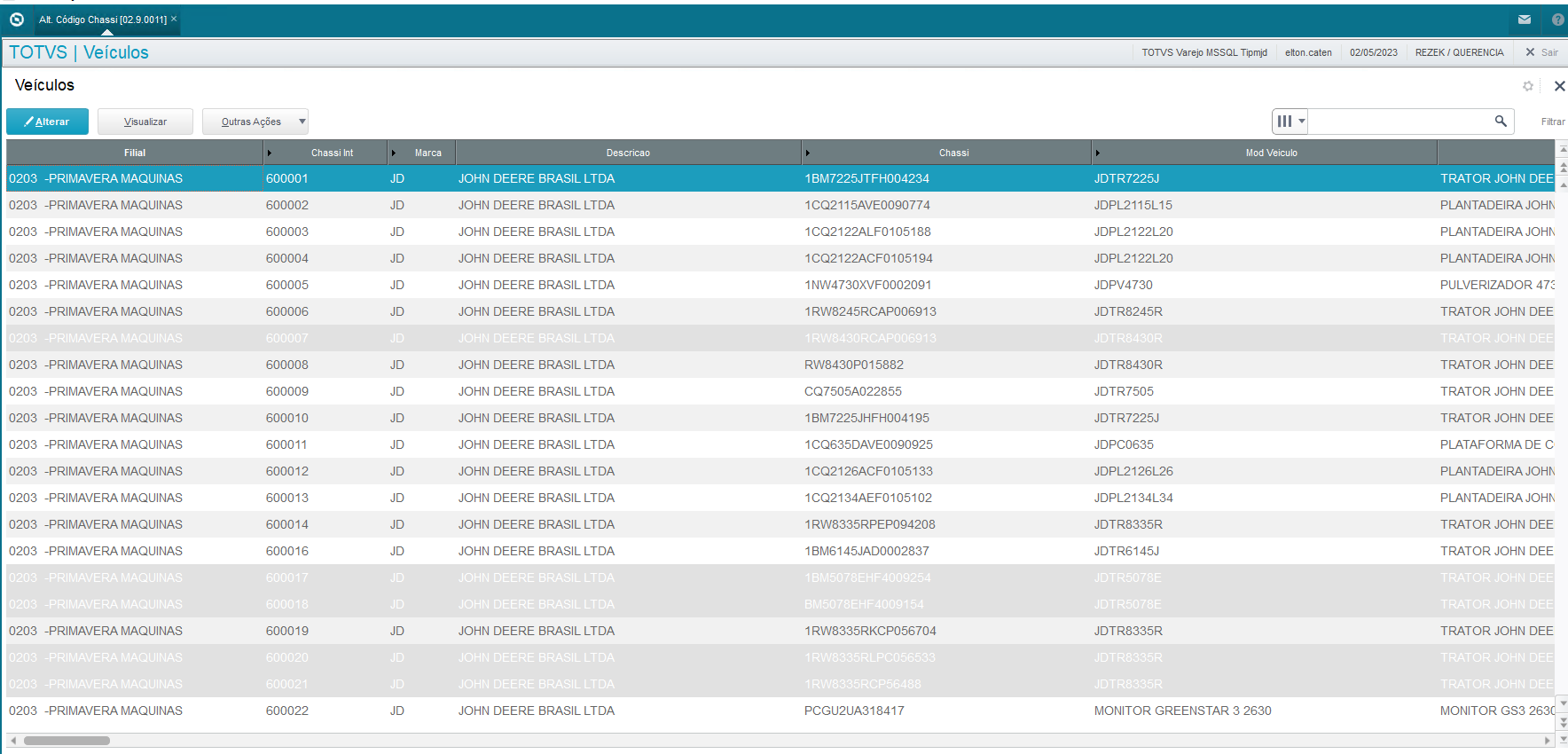Open the Outras Ações dropdown
The width and height of the screenshot is (1568, 754).
(255, 122)
